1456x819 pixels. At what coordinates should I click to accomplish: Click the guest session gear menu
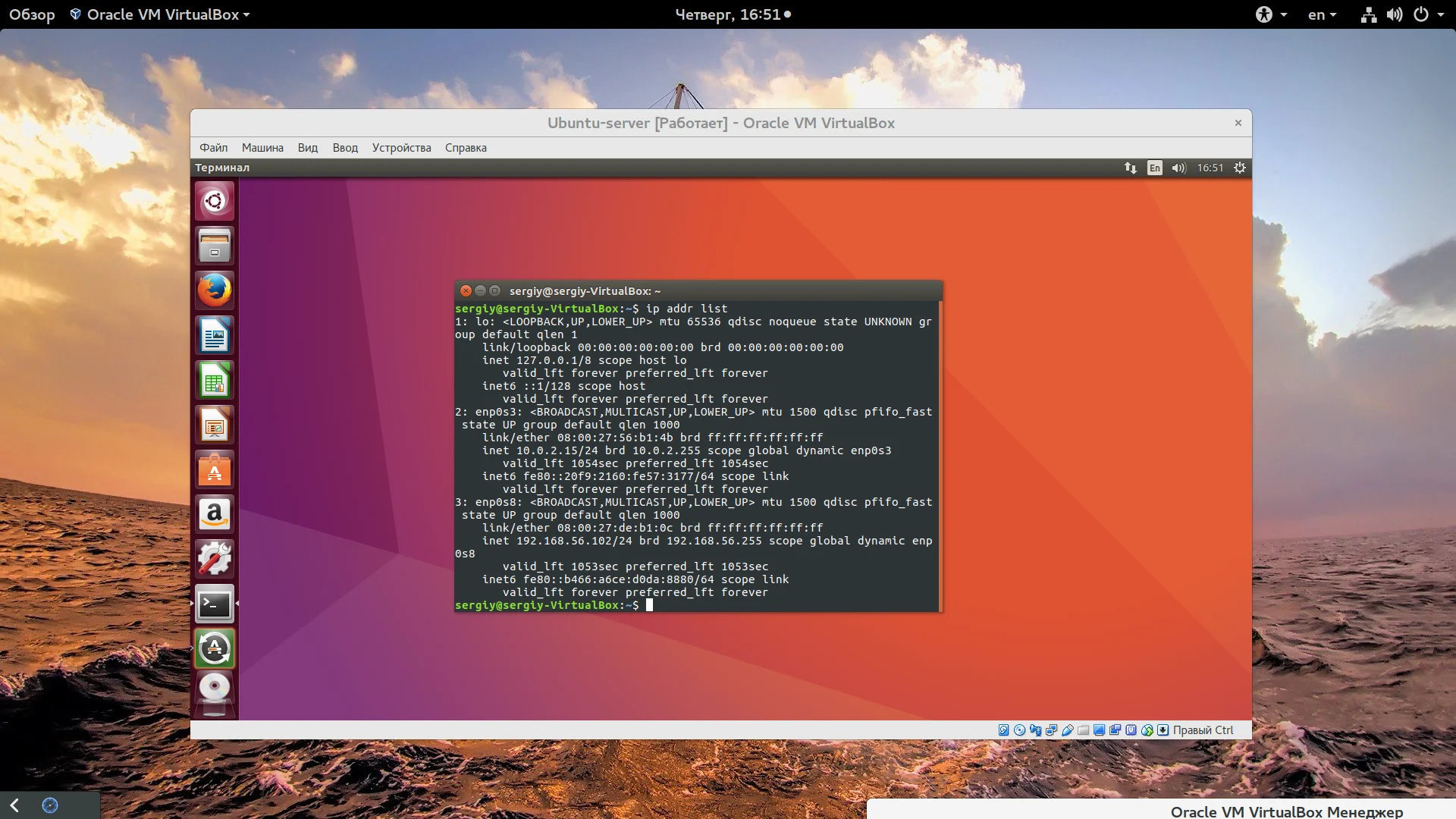point(1240,168)
